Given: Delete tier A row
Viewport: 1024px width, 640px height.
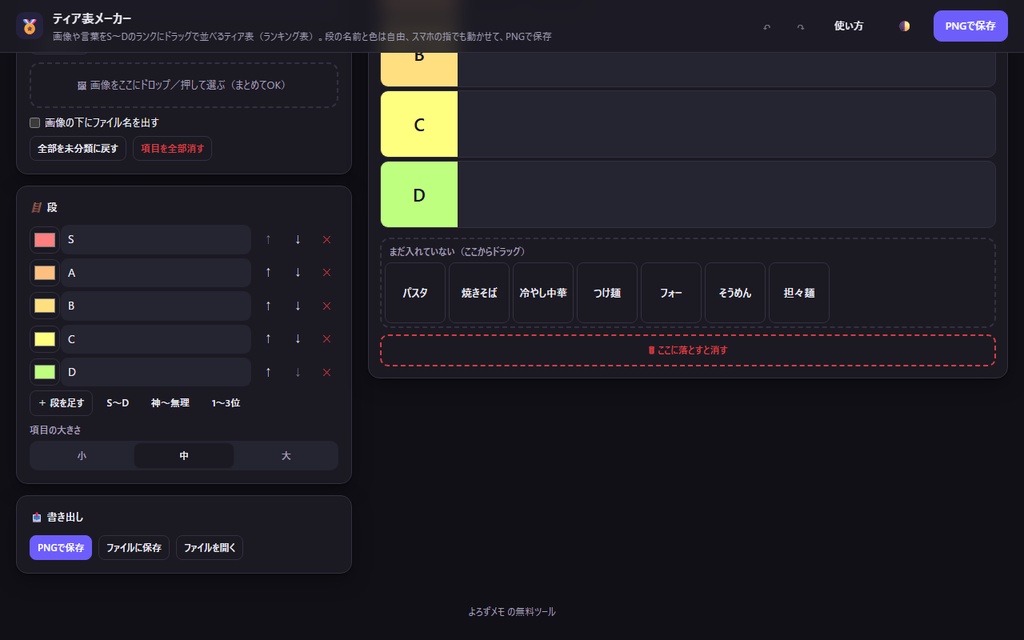Looking at the screenshot, I should click(327, 272).
